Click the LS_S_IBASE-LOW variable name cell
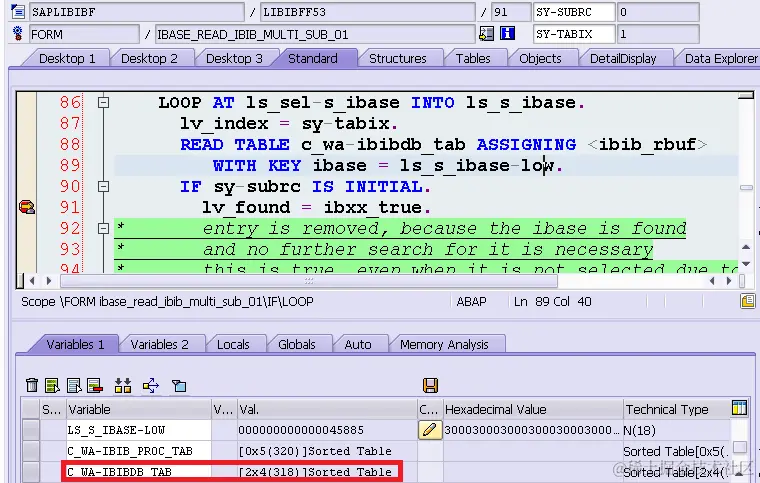 tap(139, 430)
